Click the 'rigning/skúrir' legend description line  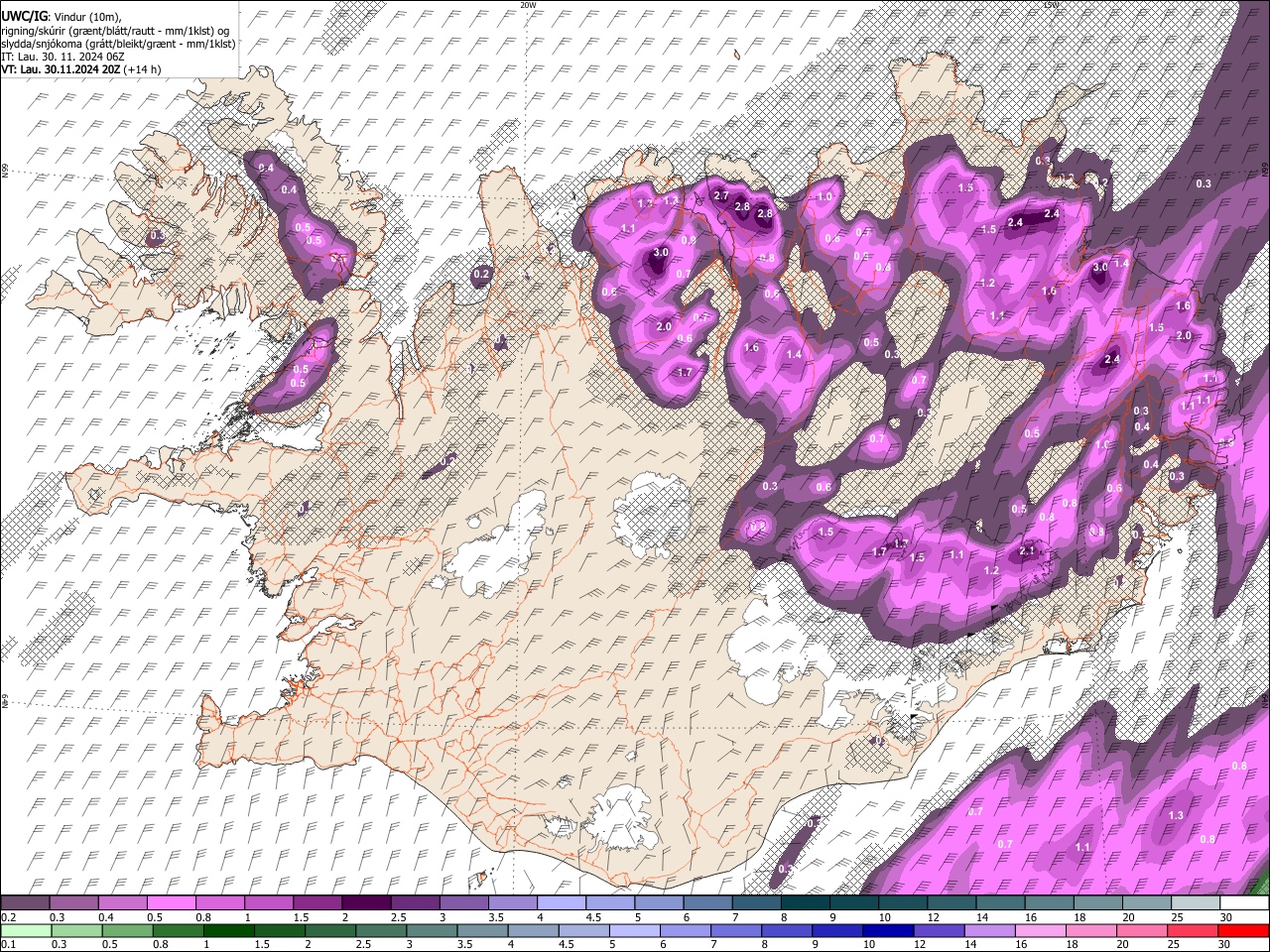[115, 31]
